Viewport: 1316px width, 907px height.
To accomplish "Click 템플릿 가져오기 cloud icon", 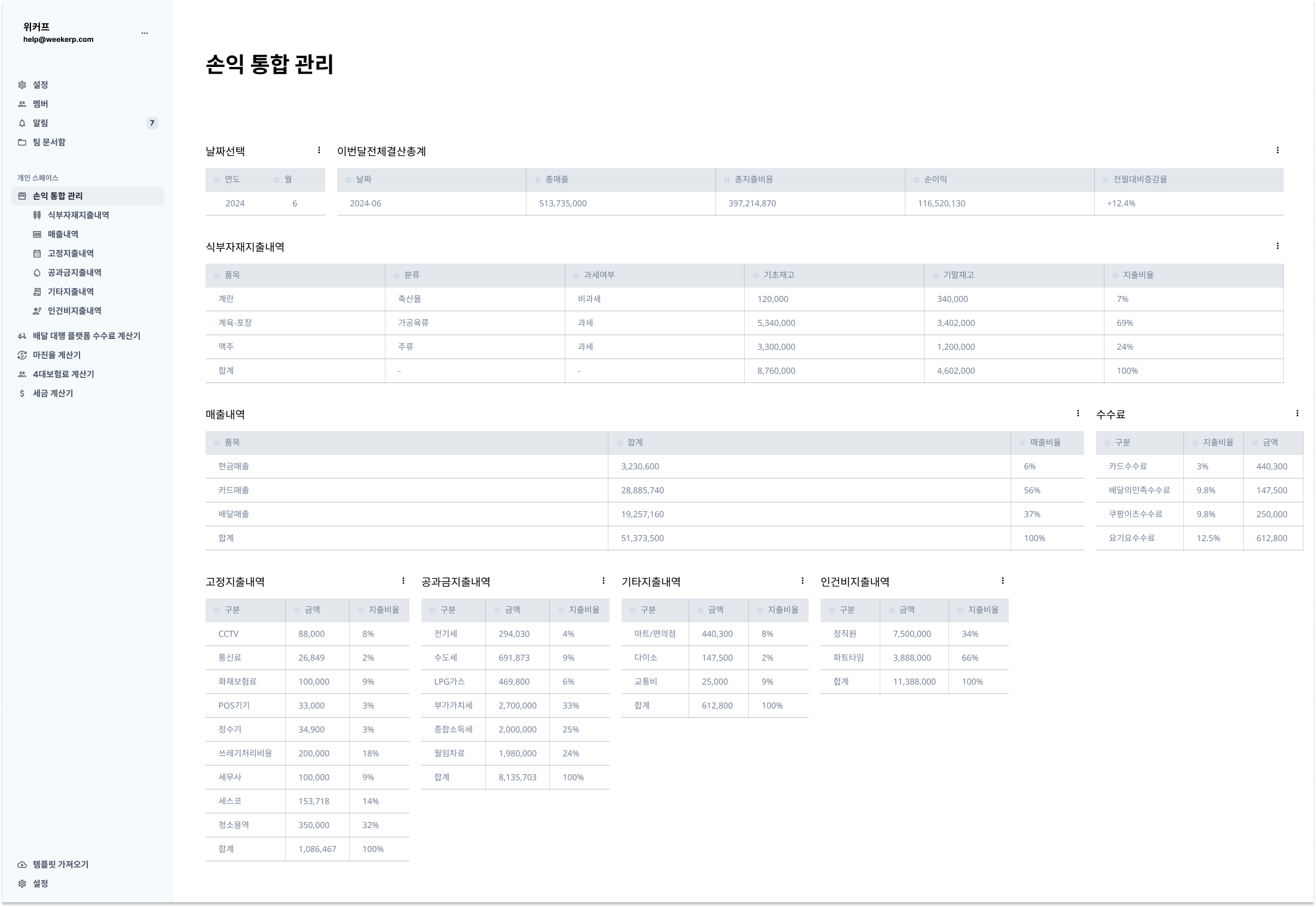I will click(22, 865).
